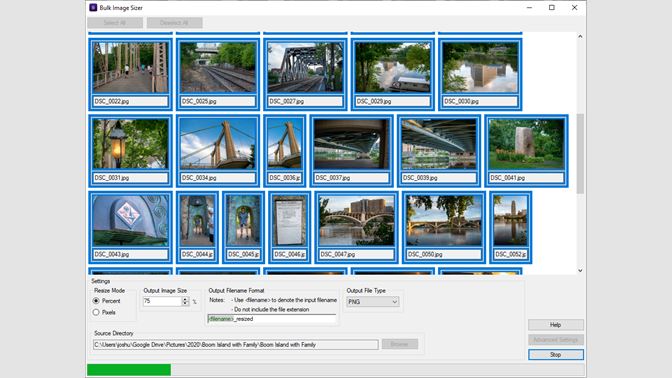
Task: Click the Output Filename Format field
Action: (272, 319)
